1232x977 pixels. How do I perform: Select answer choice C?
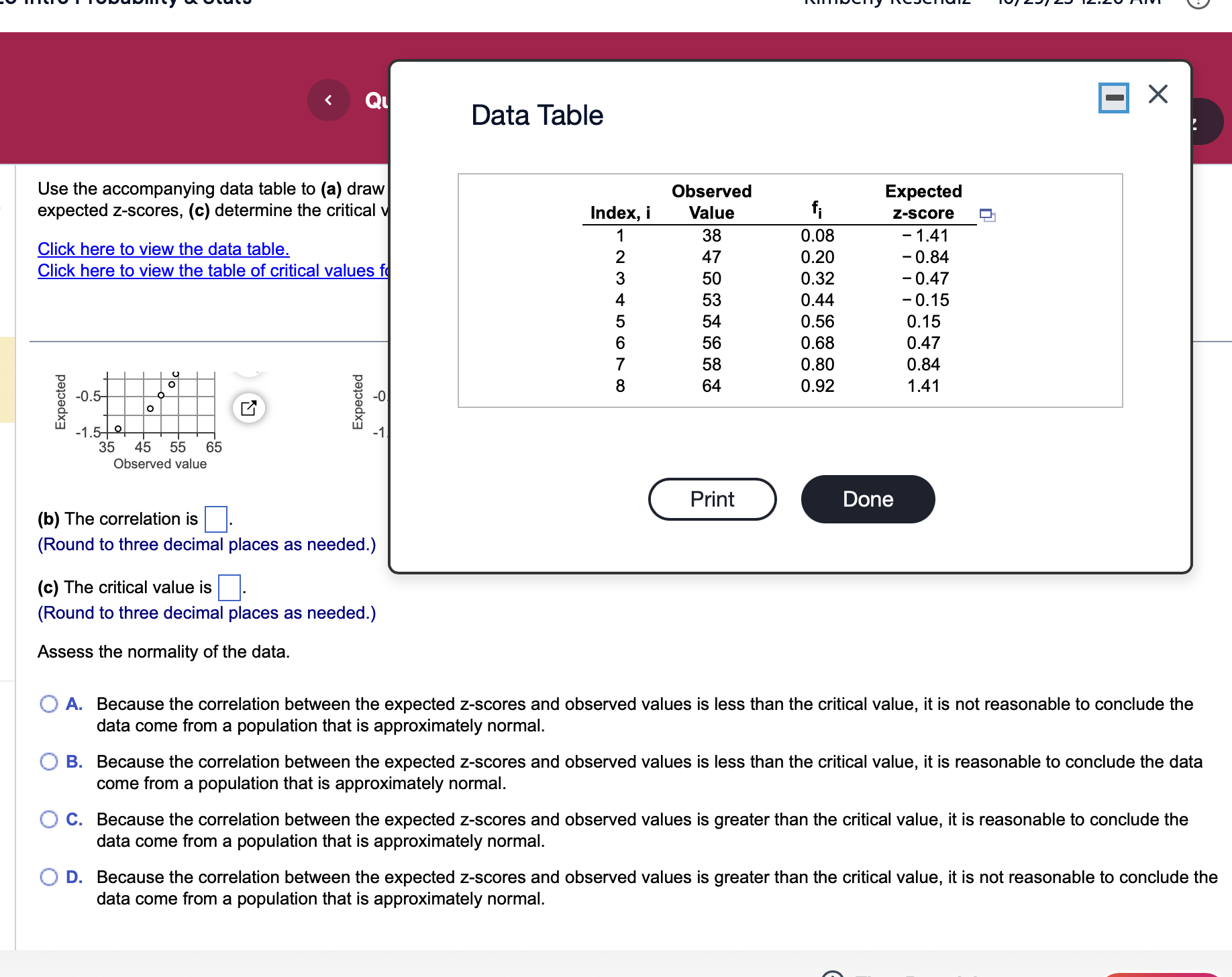(49, 819)
